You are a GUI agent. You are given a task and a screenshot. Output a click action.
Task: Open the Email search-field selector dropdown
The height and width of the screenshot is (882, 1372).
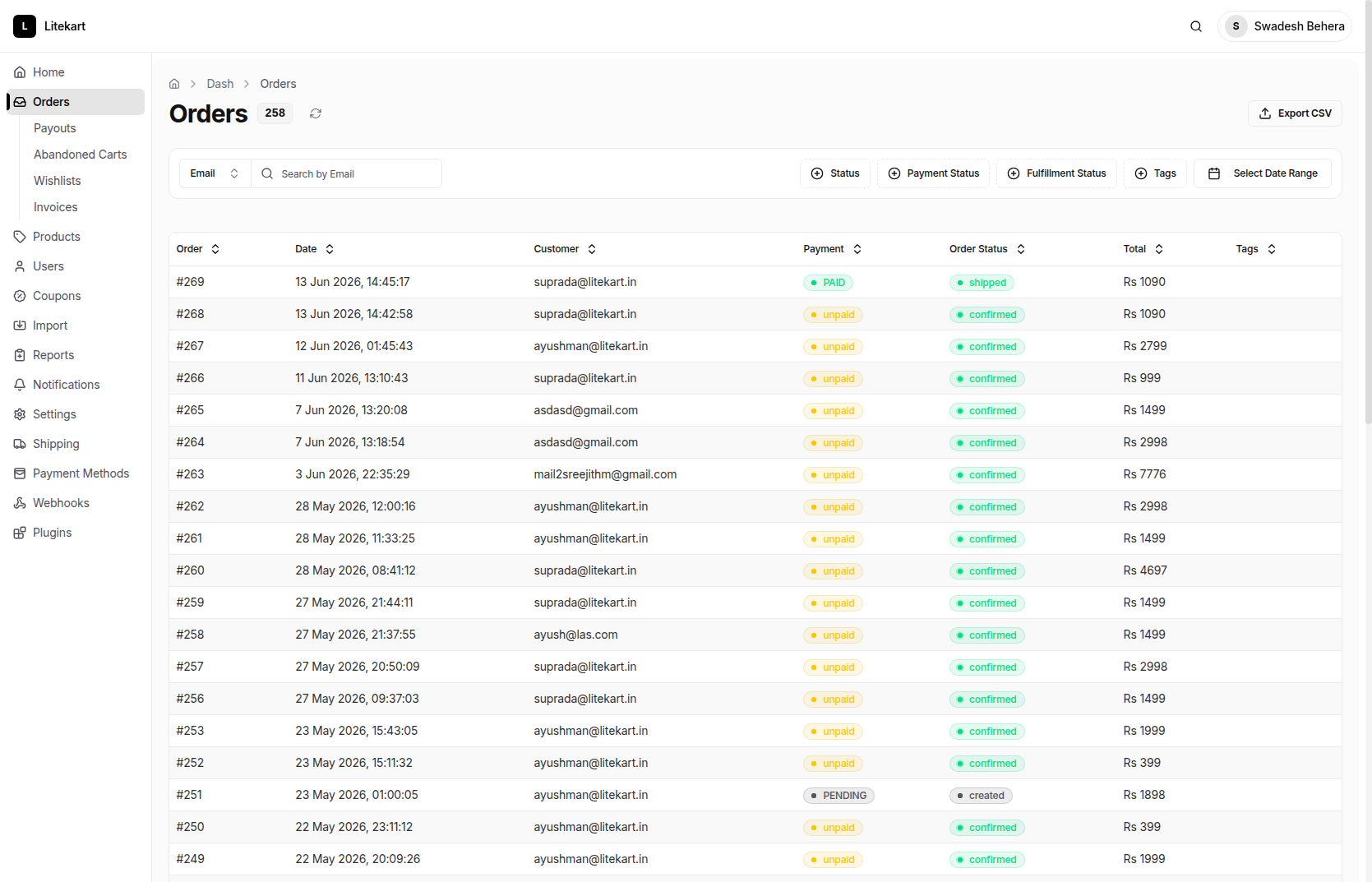[x=215, y=173]
